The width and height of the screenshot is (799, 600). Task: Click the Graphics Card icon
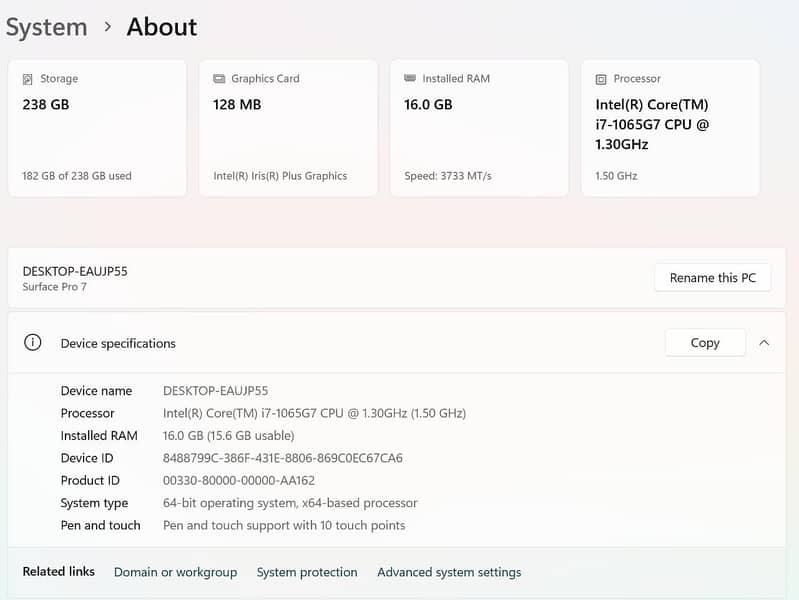[x=219, y=79]
